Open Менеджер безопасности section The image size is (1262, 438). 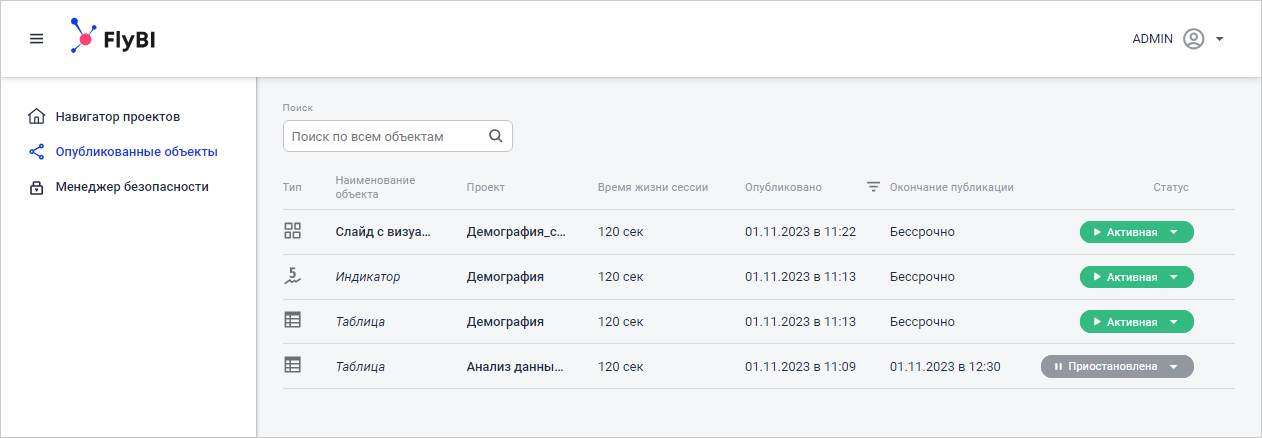(x=132, y=187)
